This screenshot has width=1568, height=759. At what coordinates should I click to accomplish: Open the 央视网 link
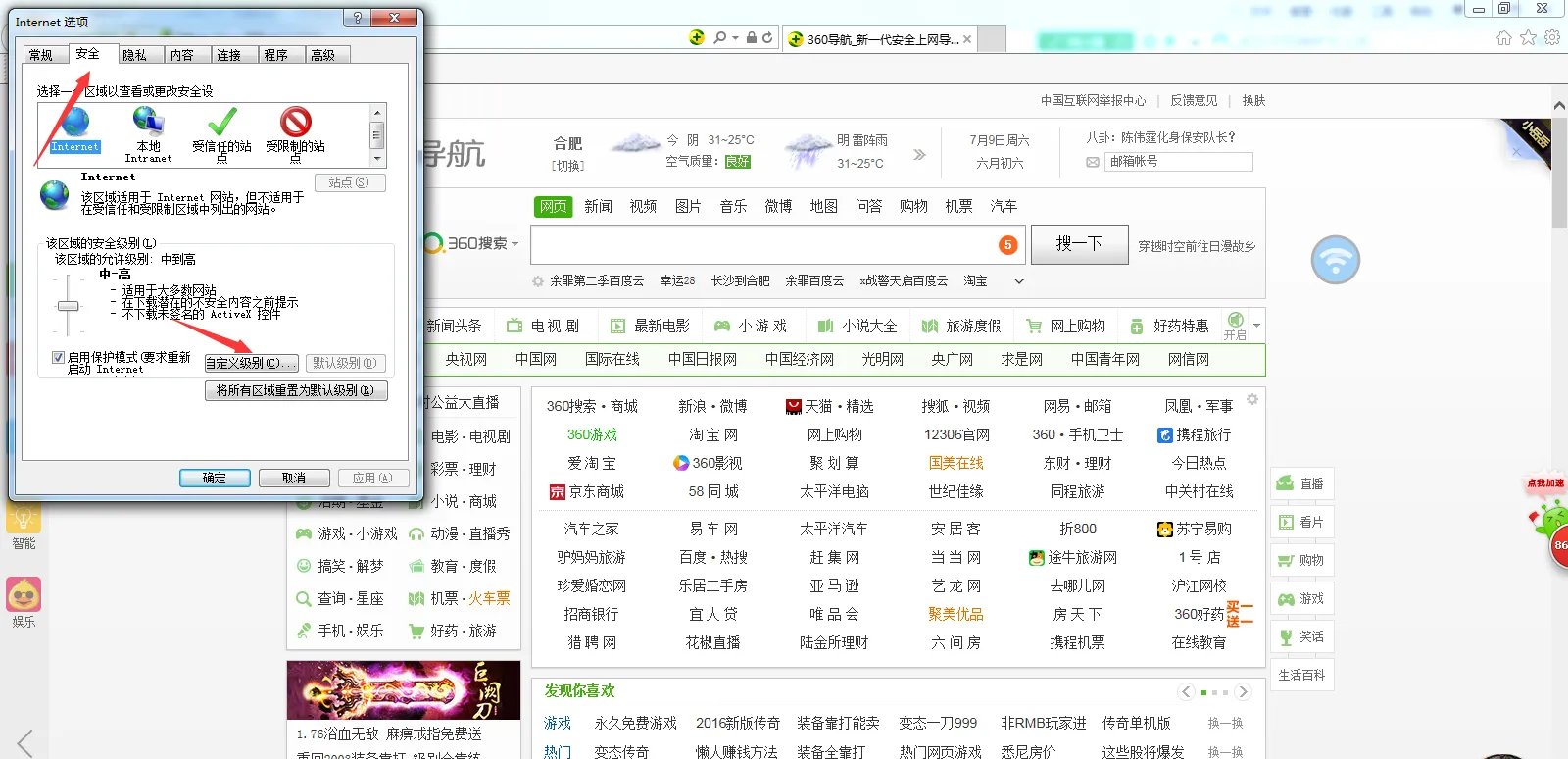tap(465, 360)
